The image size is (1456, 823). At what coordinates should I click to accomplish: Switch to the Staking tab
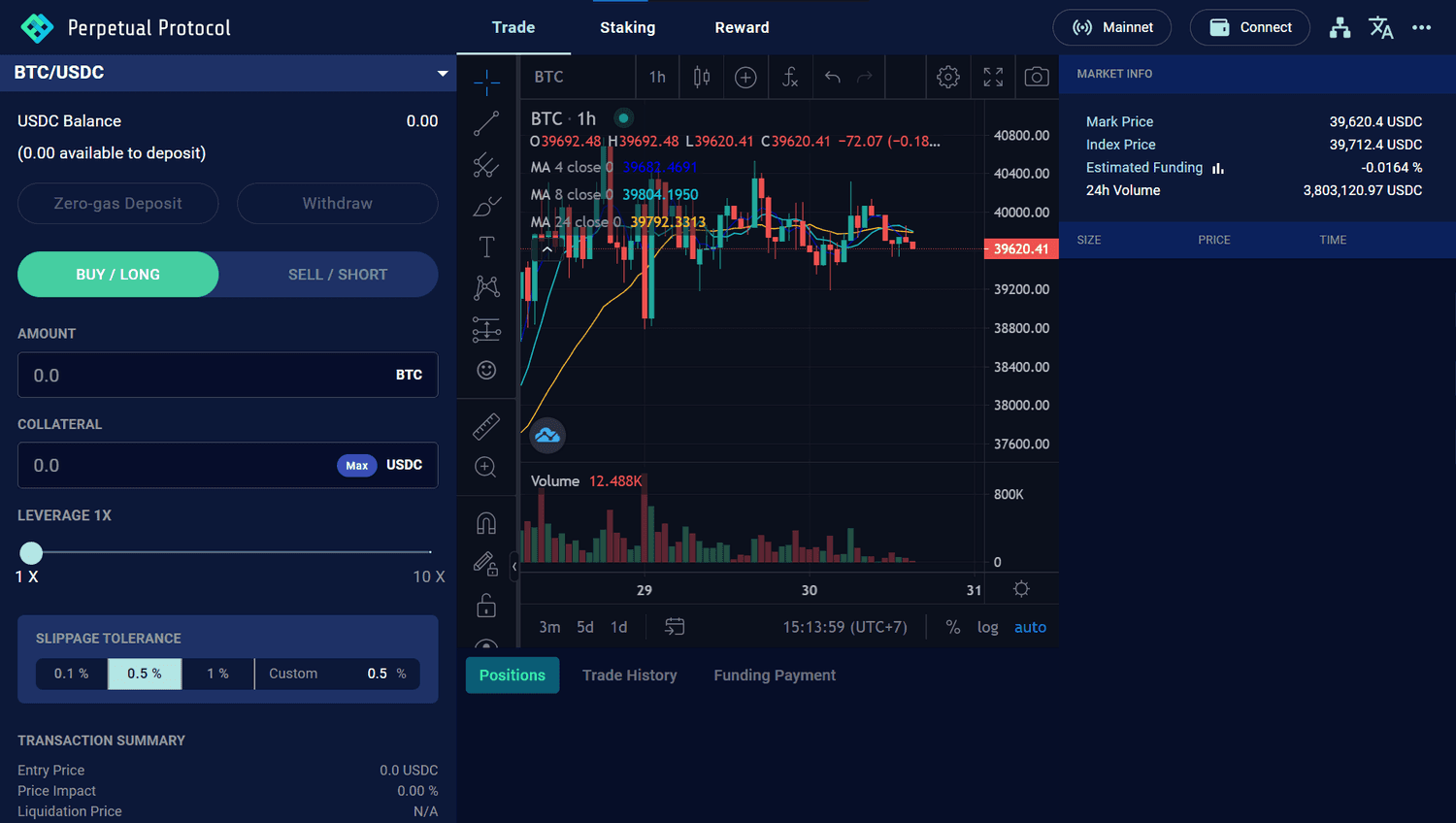pos(628,27)
